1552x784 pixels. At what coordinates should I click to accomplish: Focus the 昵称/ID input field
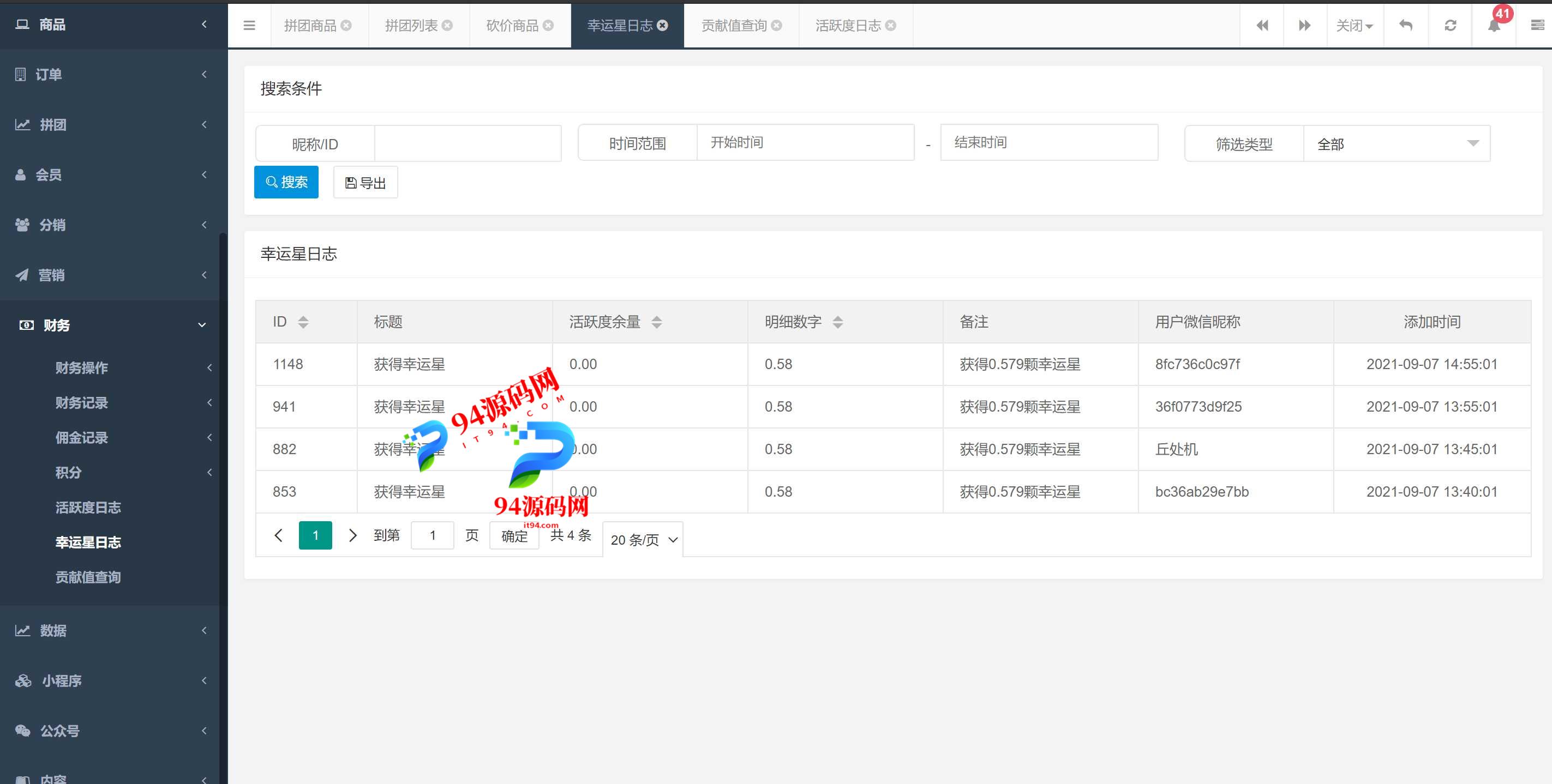coord(468,143)
